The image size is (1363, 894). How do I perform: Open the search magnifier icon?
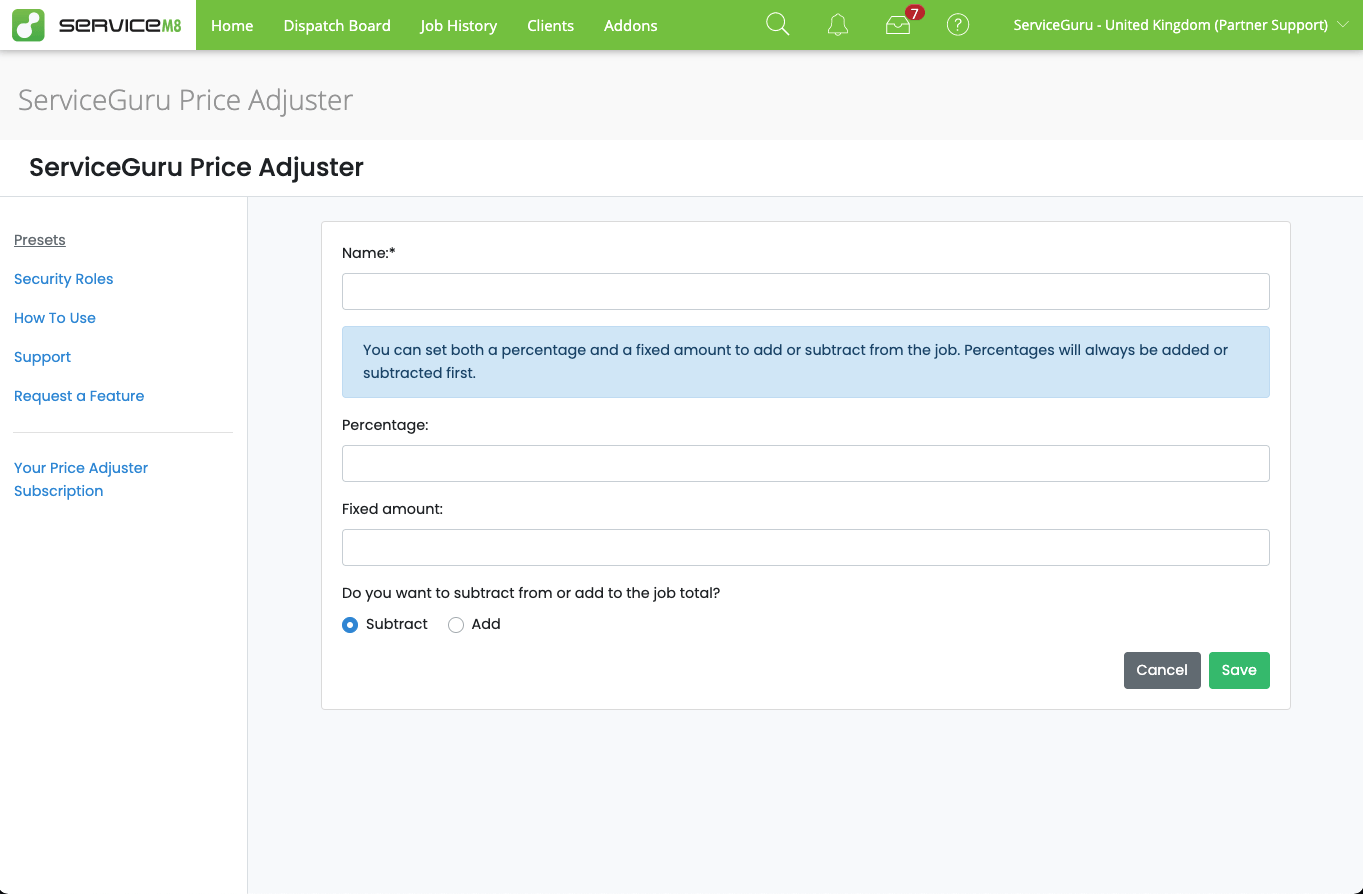coord(778,25)
